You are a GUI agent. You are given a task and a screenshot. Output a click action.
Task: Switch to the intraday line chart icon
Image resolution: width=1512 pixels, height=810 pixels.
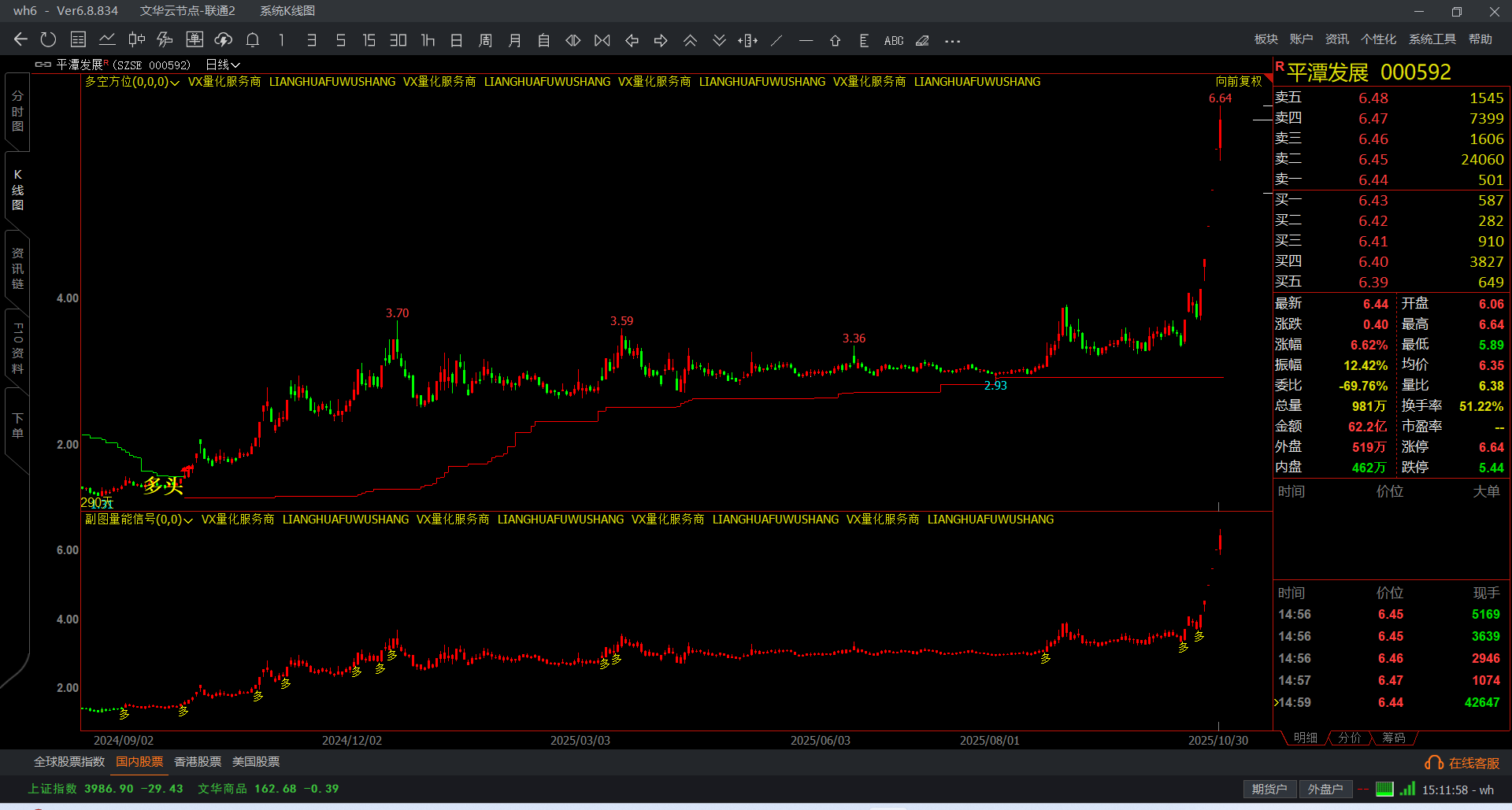pos(107,40)
